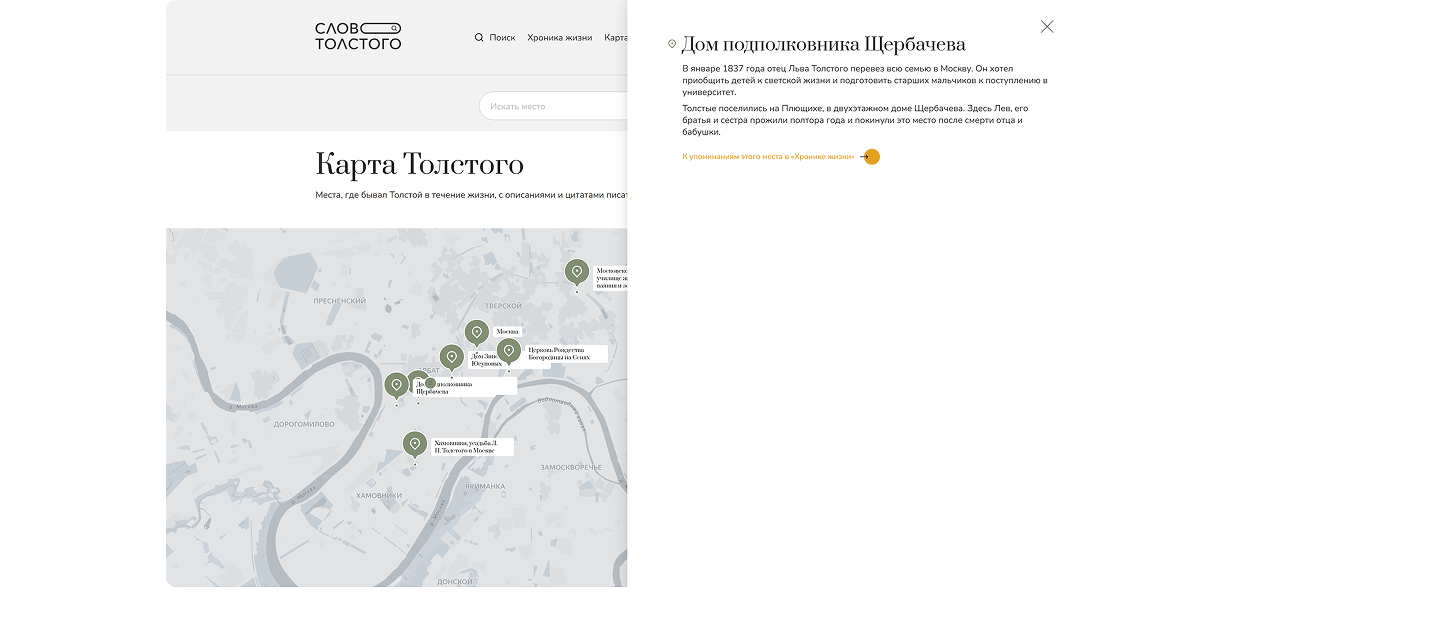Select the leftmost green pin near Арбат
Screen dimensions: 1440x637
[x=396, y=384]
